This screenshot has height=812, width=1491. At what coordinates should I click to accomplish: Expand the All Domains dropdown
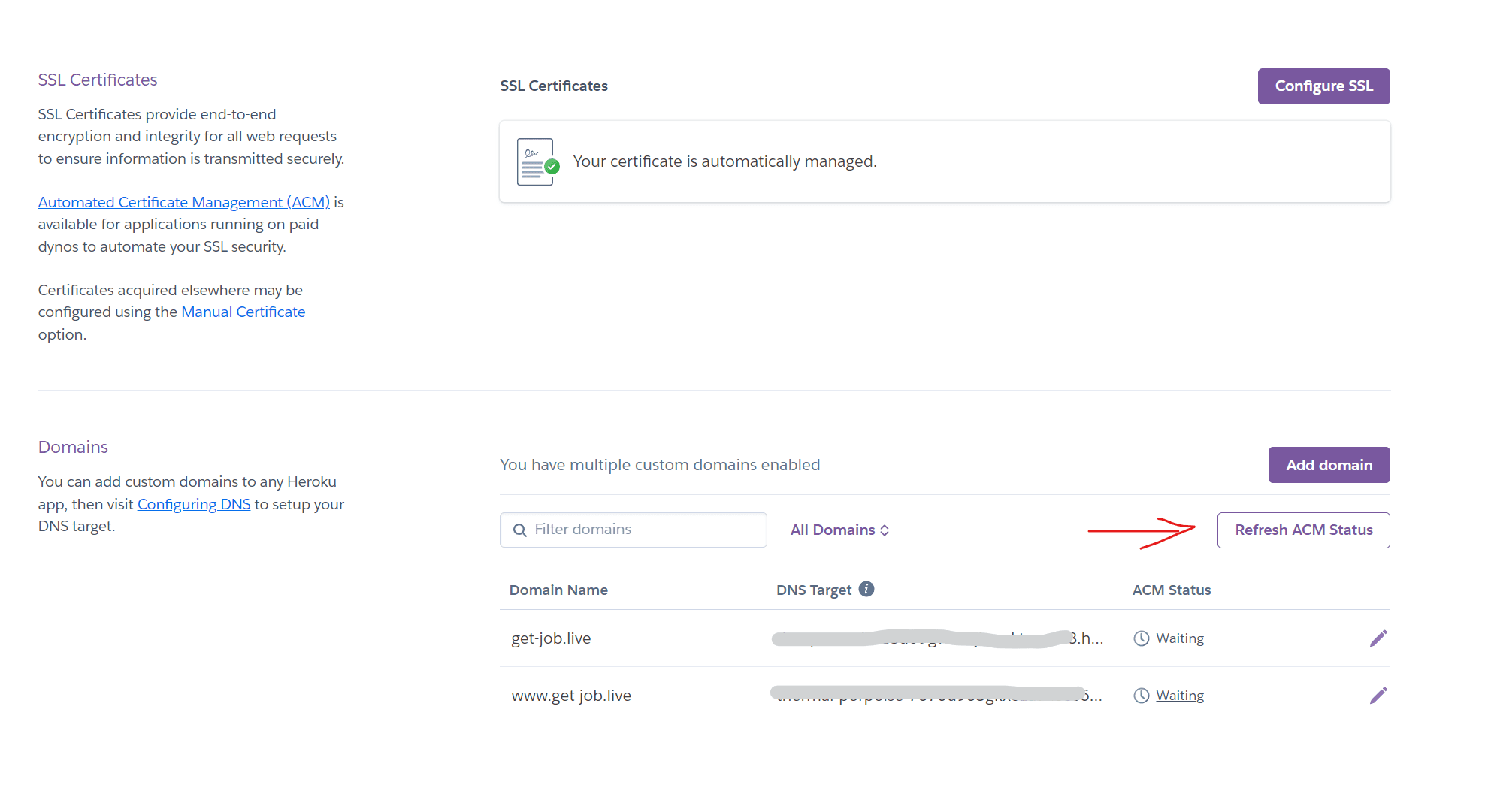tap(839, 530)
